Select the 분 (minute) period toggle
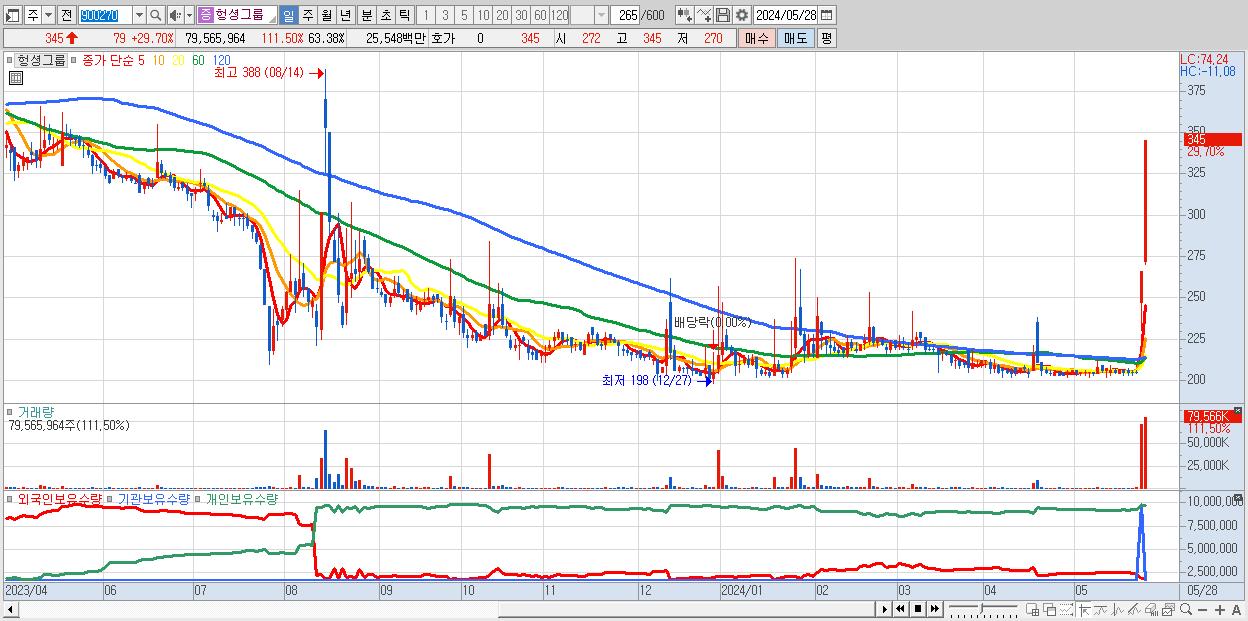Viewport: 1248px width, 621px height. tap(366, 15)
